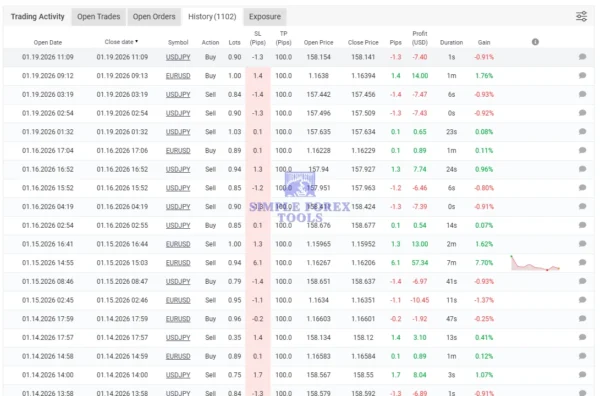600x396 pixels.
Task: Open comment icon for 01.19.2026 11:09 trade
Action: click(x=582, y=57)
